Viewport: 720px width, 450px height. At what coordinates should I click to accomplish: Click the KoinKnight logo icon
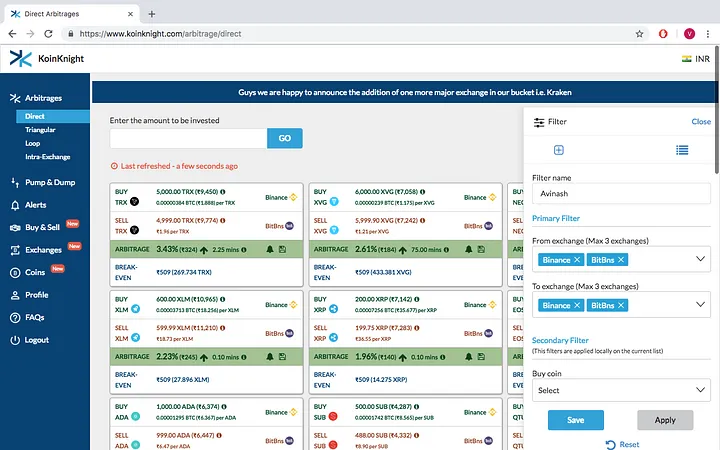(x=20, y=59)
